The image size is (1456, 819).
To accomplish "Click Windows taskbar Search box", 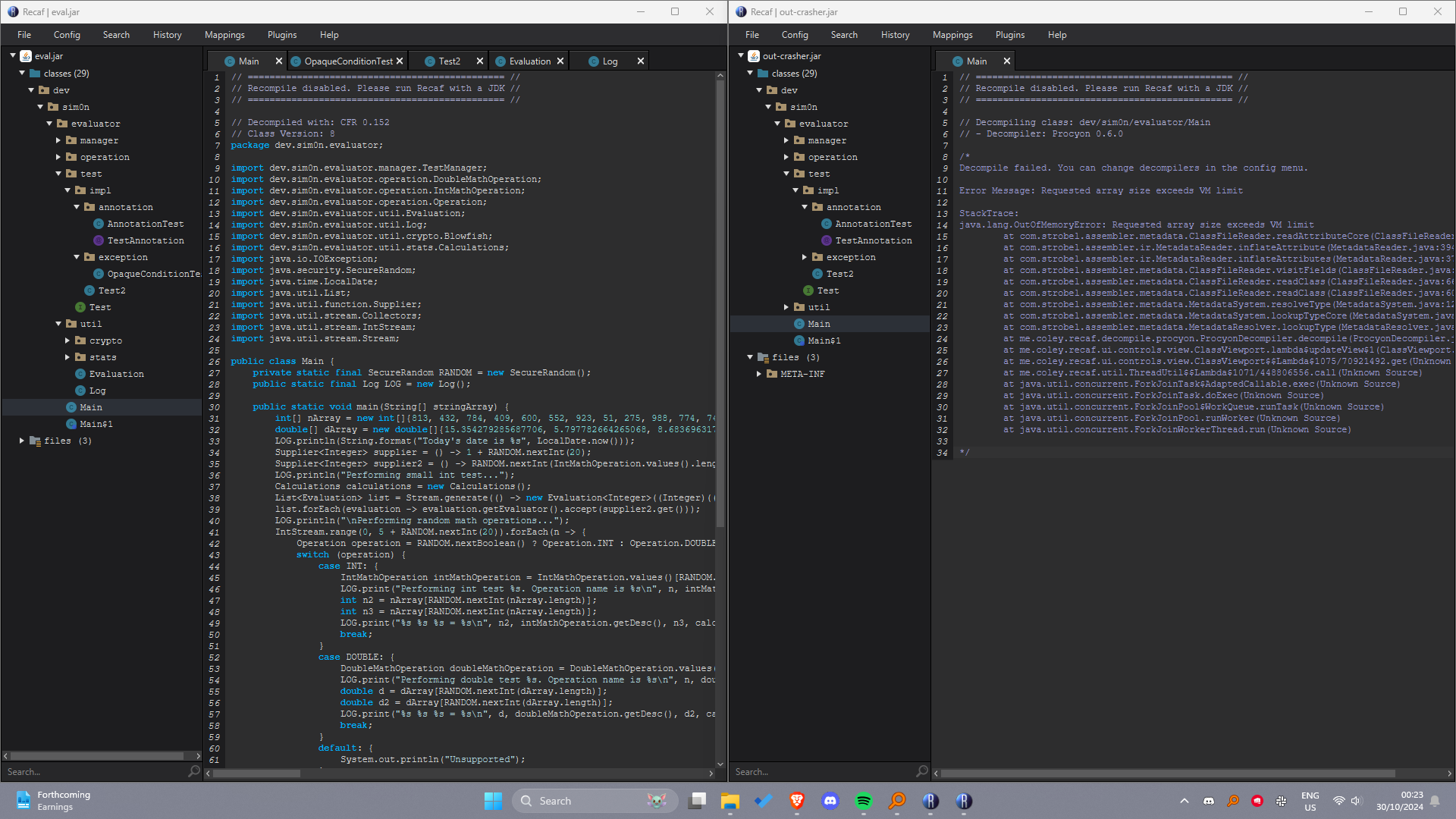I will point(595,801).
